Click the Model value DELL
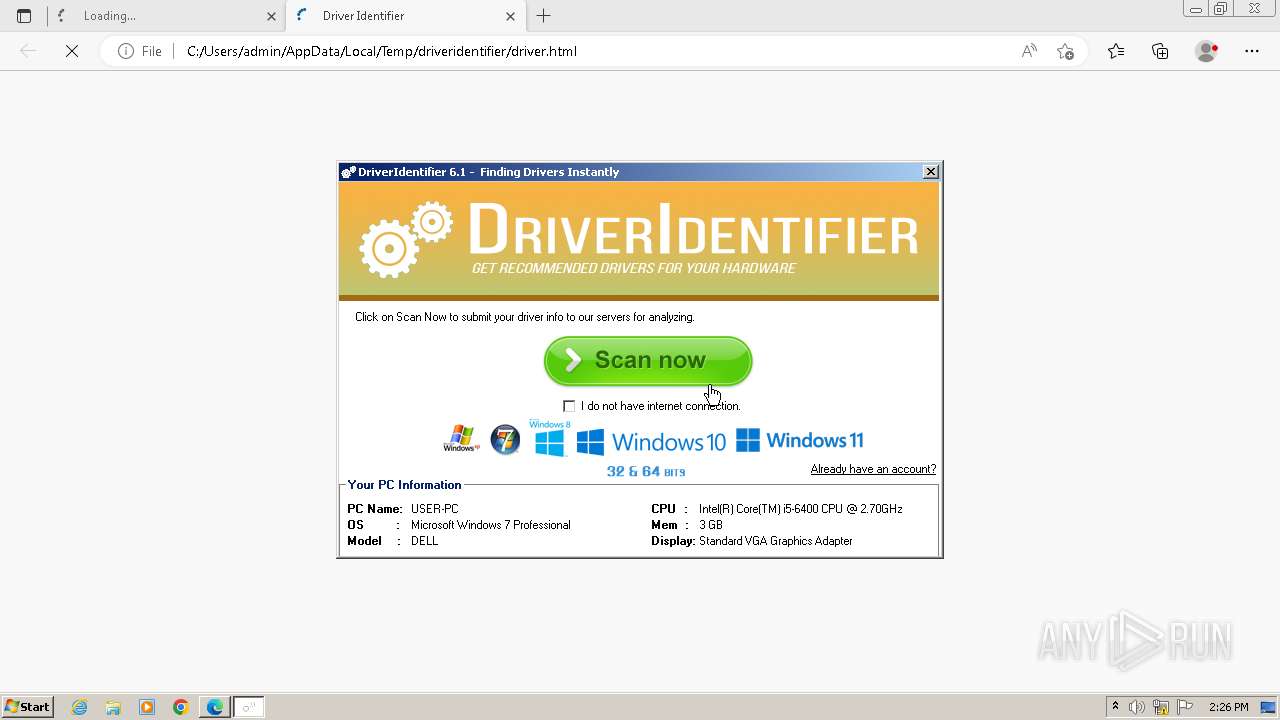The height and width of the screenshot is (720, 1280). click(424, 541)
